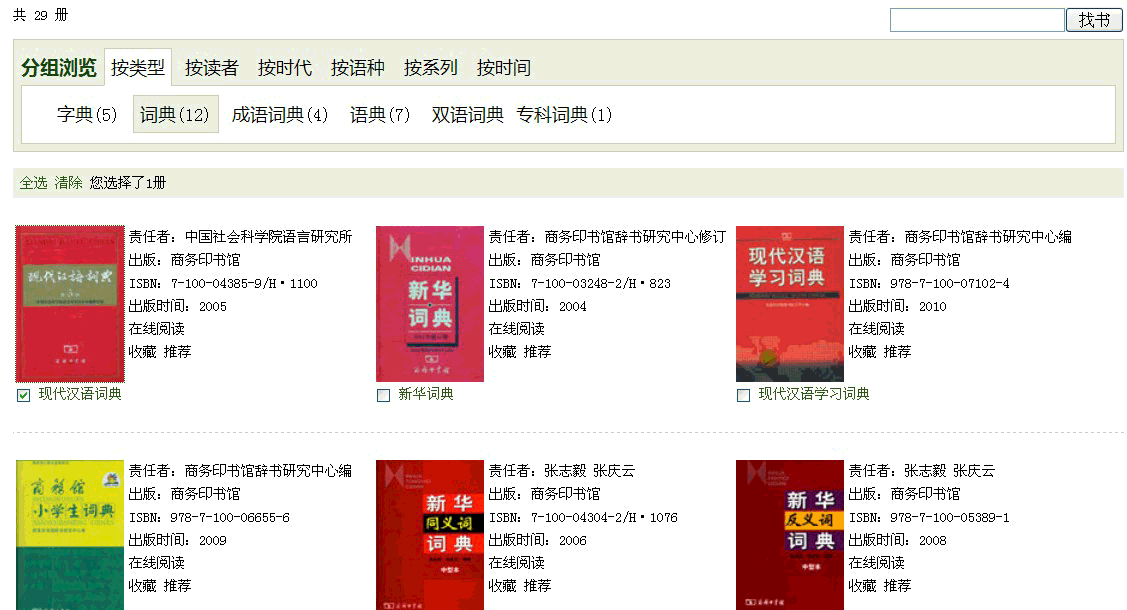Switch to the 按时间 tab
Viewport: 1127px width, 610px height.
point(504,68)
